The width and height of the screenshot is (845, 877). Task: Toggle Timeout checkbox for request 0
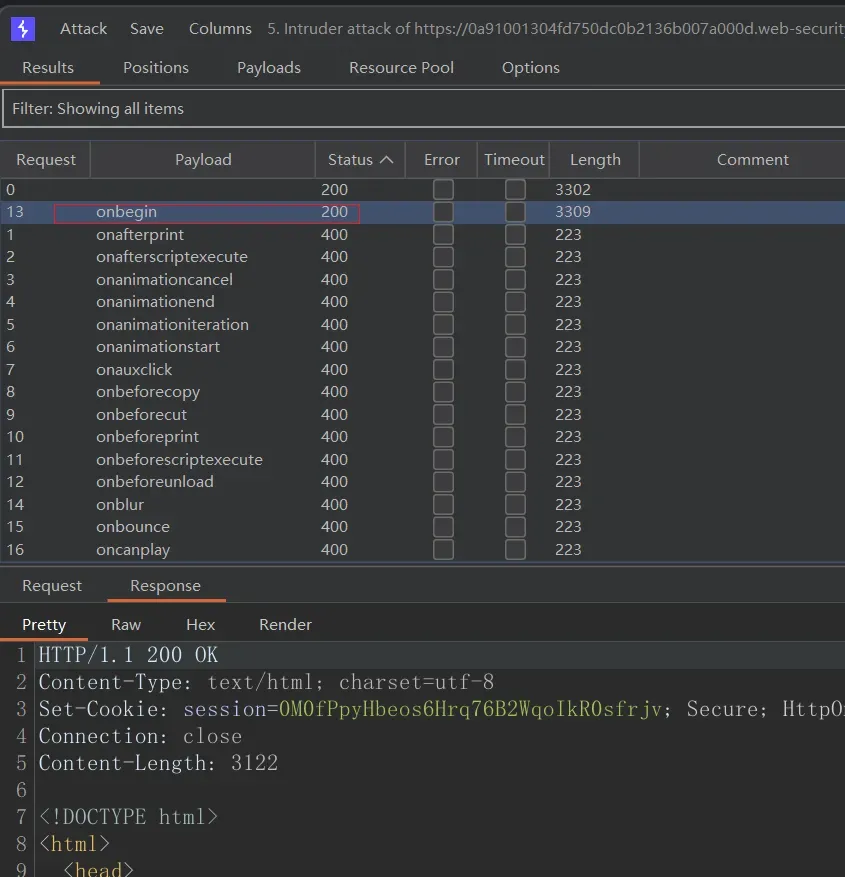(x=515, y=190)
